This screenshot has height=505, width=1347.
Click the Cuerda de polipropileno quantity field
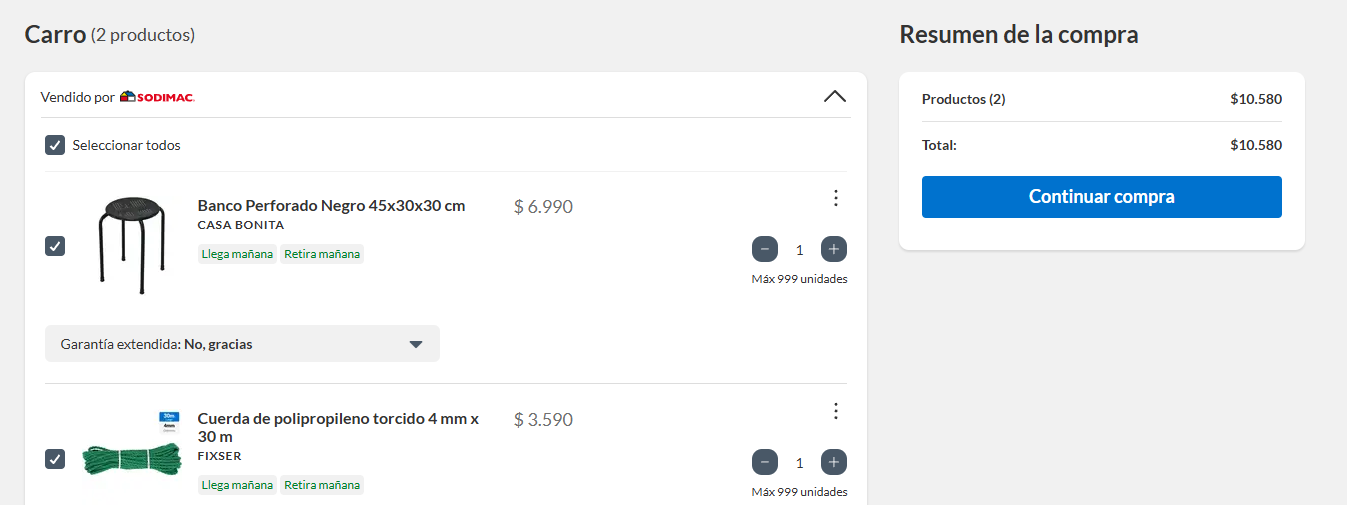pyautogui.click(x=799, y=463)
